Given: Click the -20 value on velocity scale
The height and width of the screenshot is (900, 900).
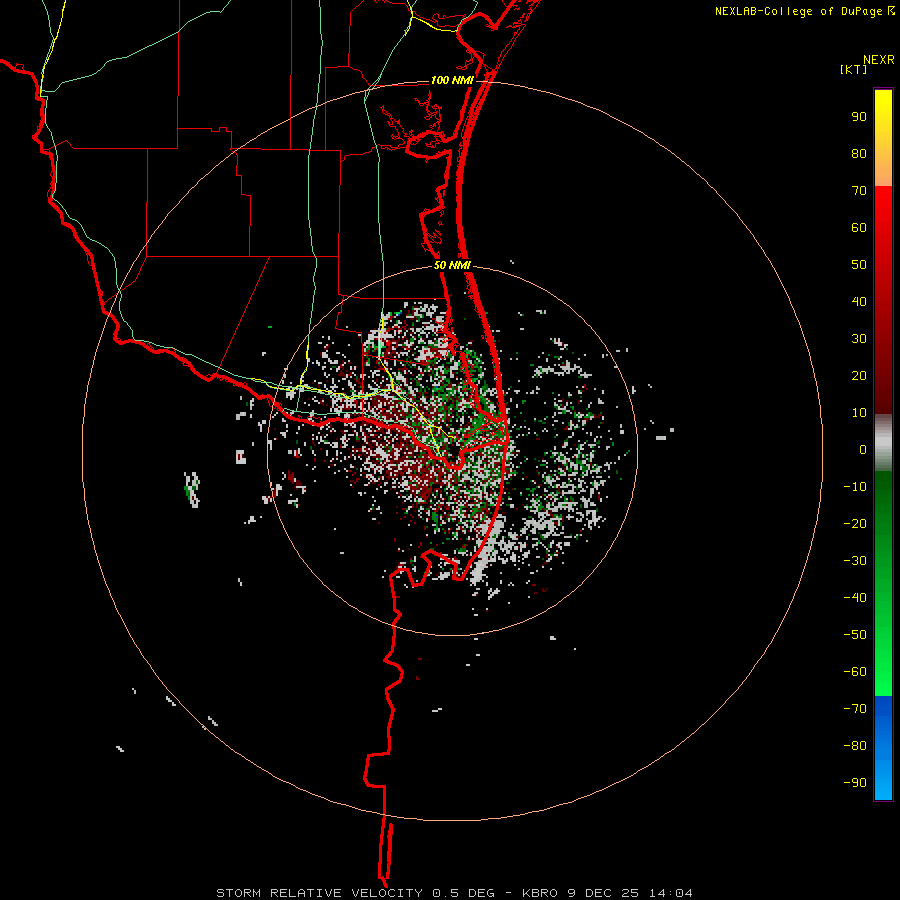Looking at the screenshot, I should click(855, 524).
